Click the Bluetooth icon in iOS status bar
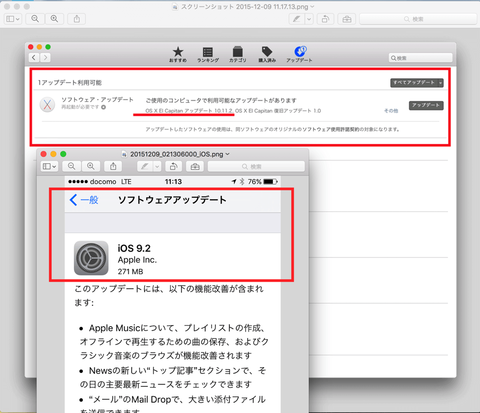 (x=242, y=182)
